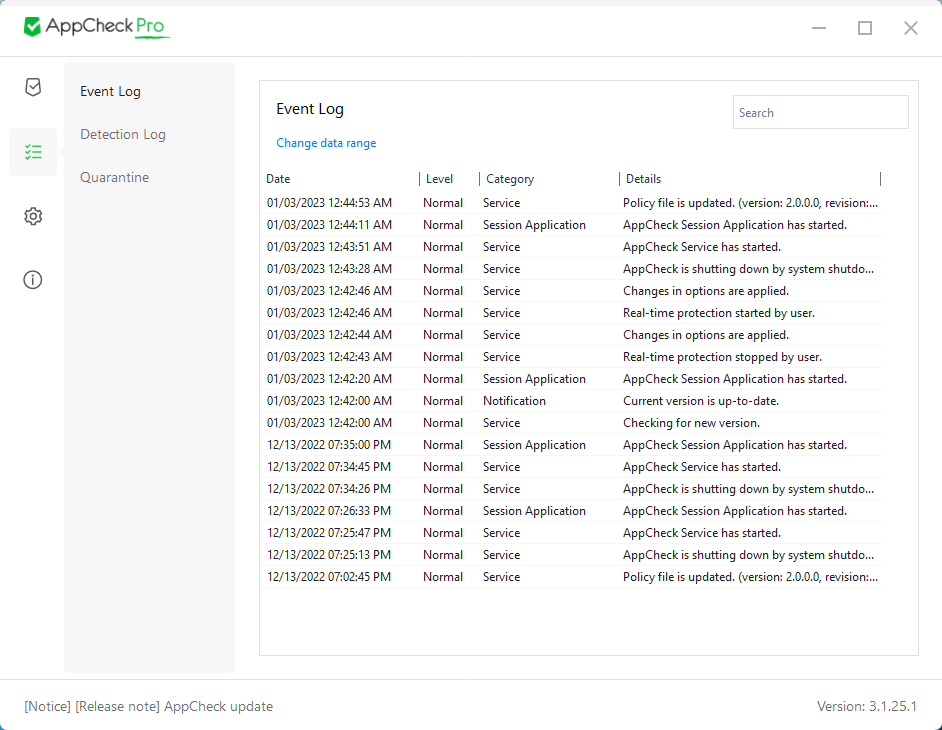
Task: Click the Version: 3.1.25.1 text
Action: [x=867, y=707]
